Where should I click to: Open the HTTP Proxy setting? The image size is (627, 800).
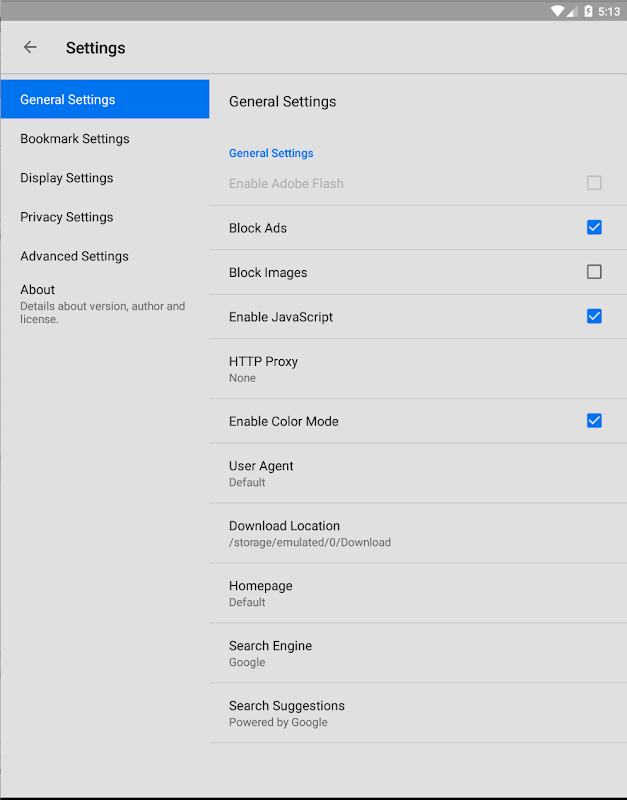point(417,369)
